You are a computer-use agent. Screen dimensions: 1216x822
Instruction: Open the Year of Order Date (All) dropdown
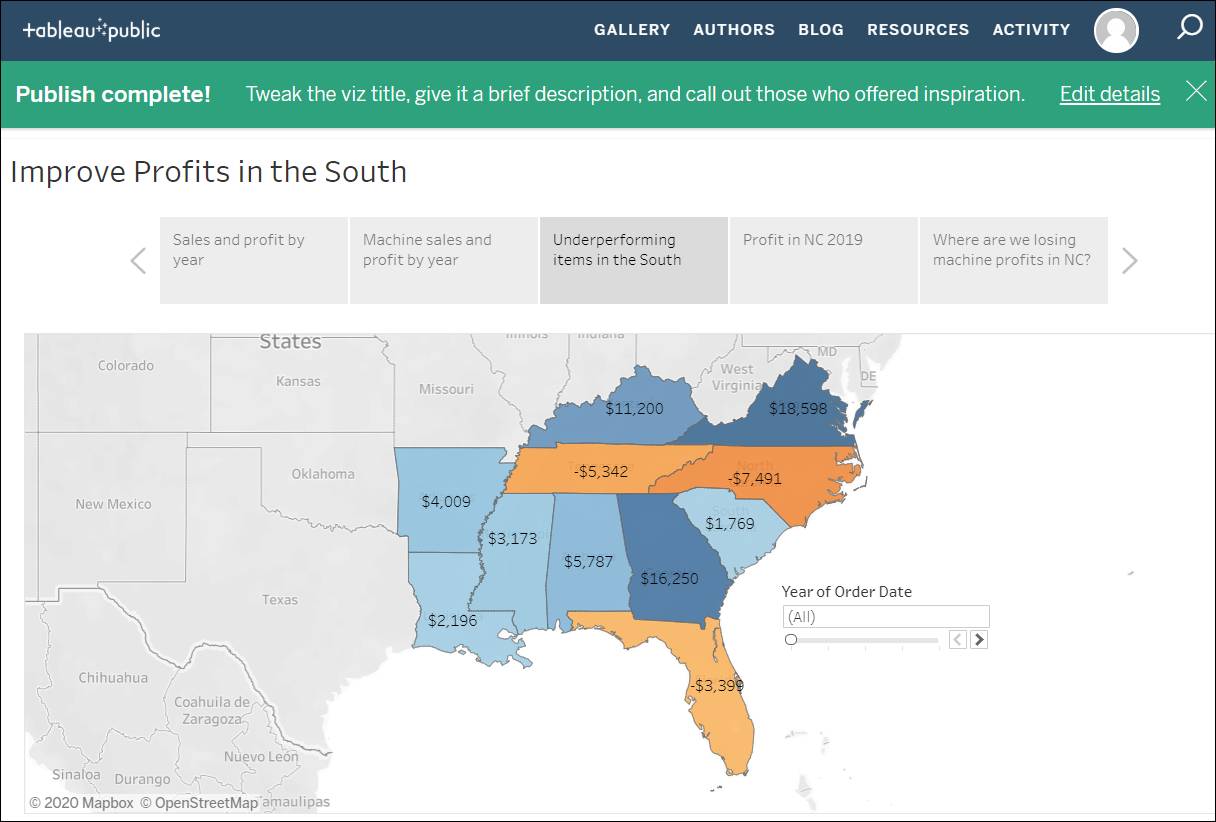(885, 616)
